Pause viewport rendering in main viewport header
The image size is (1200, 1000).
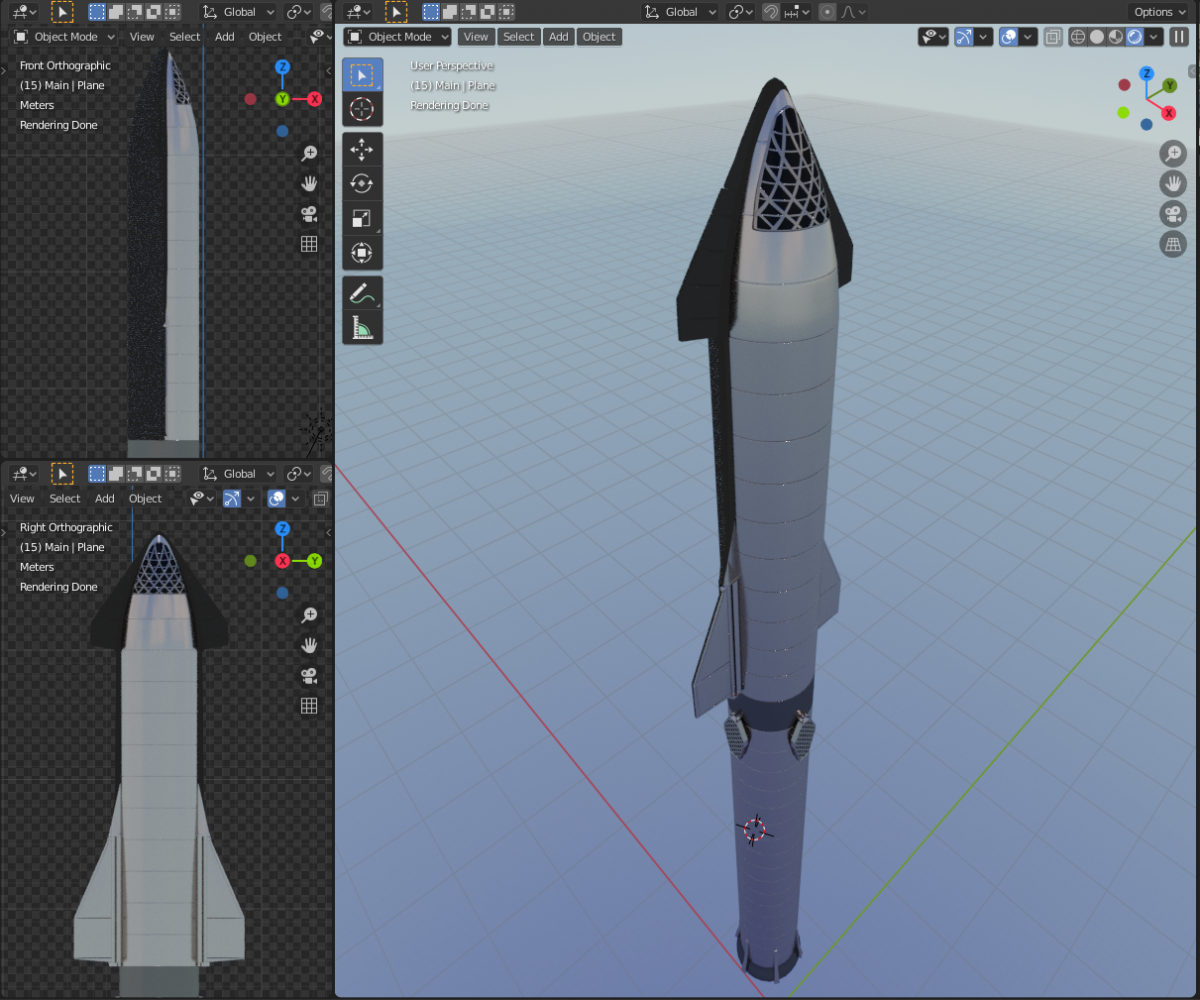[x=1179, y=37]
